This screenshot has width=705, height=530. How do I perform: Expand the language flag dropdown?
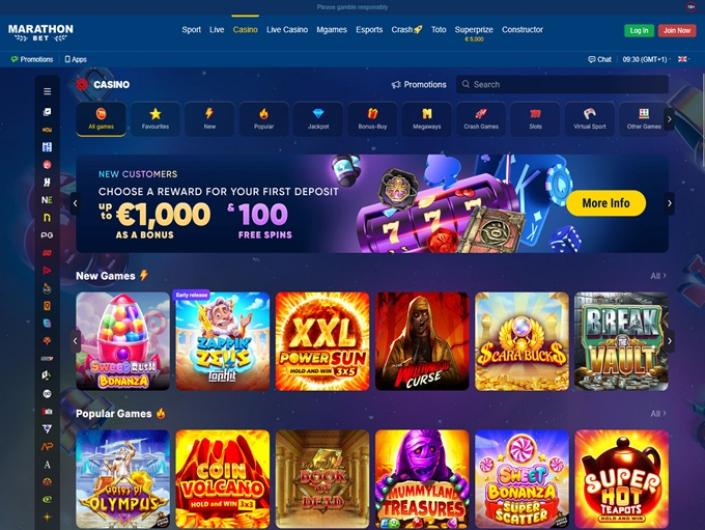[683, 59]
